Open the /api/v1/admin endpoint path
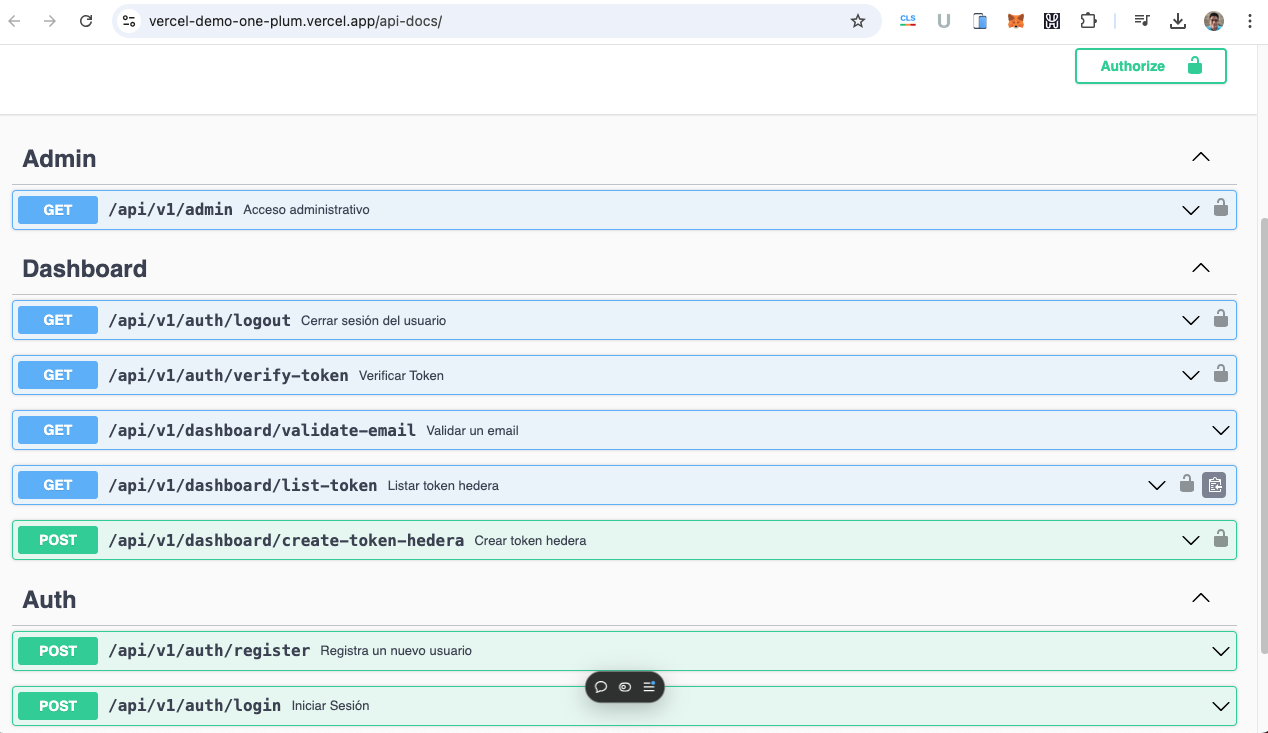 click(170, 210)
